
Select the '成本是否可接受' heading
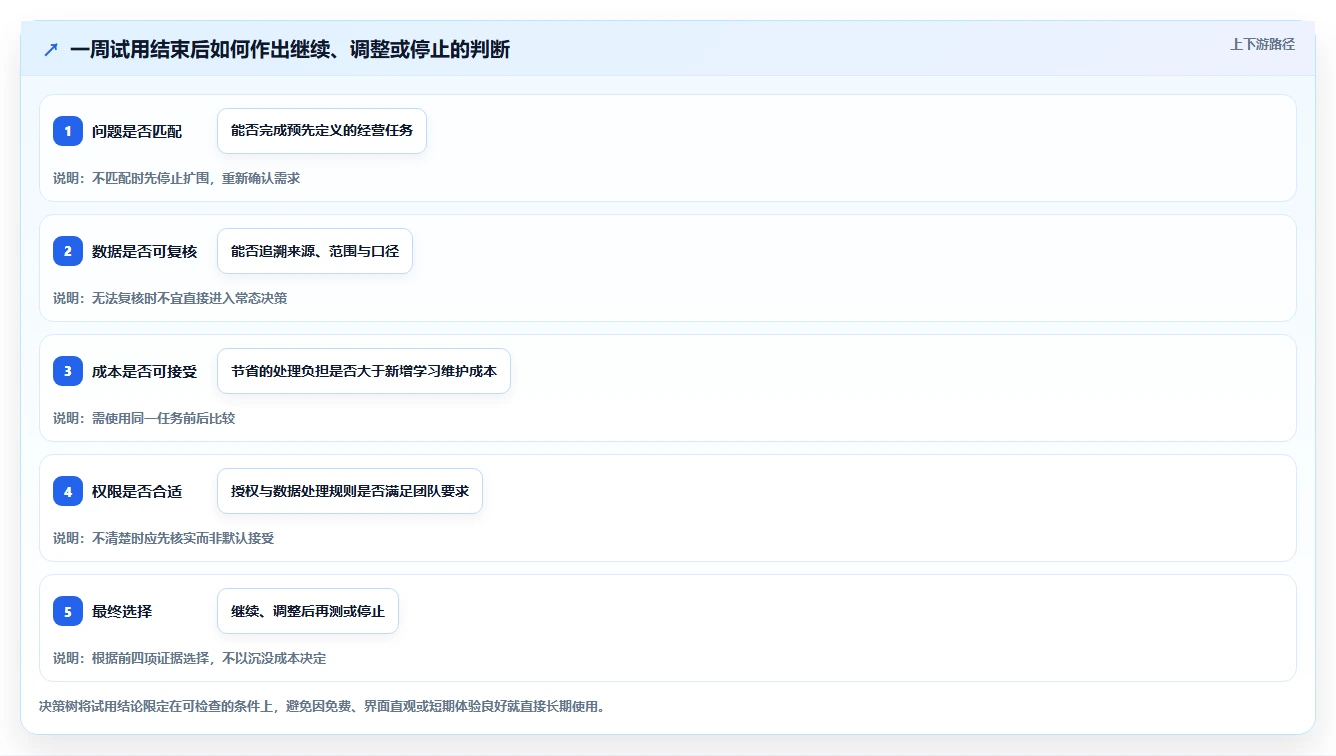point(145,371)
